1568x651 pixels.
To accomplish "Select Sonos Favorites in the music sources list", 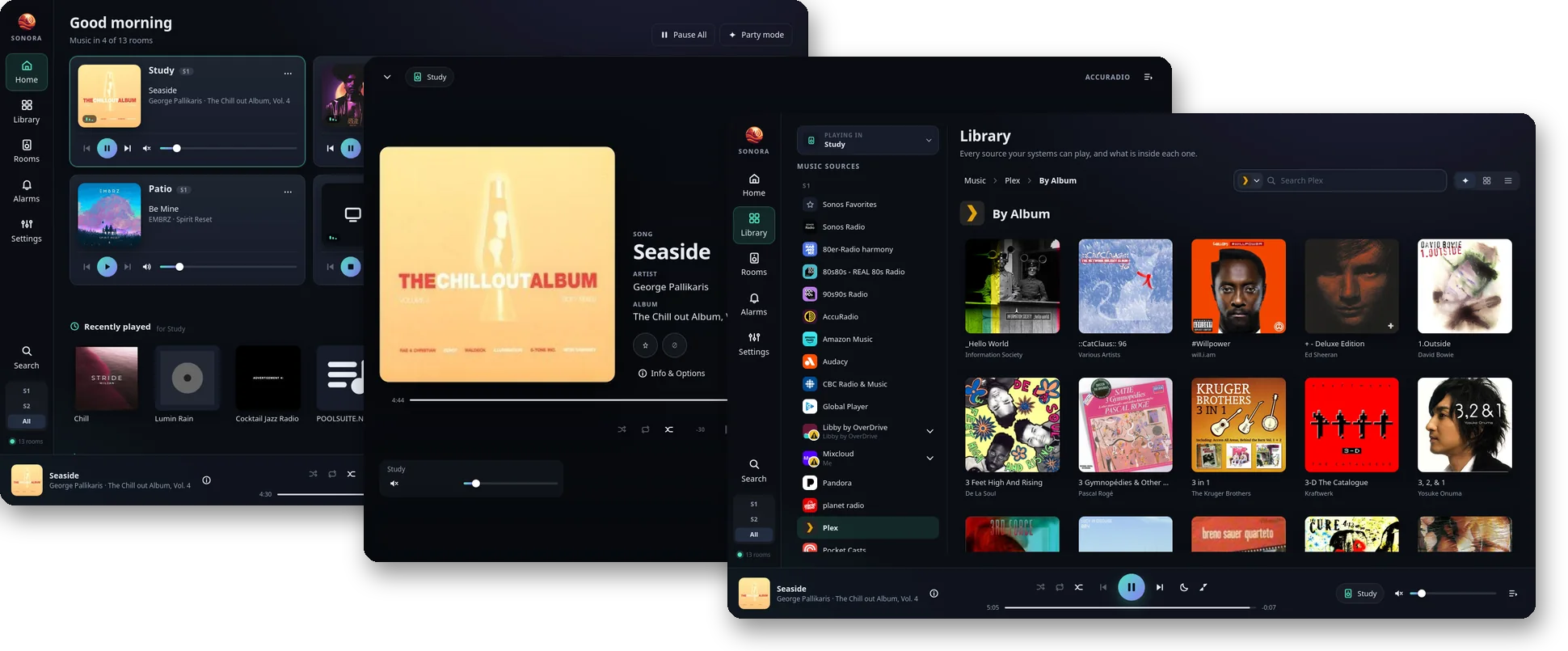I will 867,205.
